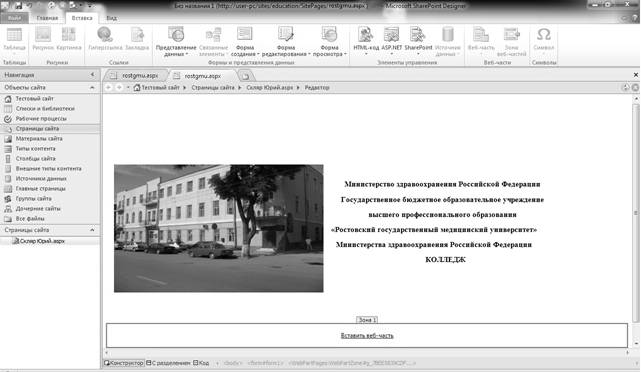The image size is (641, 372).
Task: Open the navigation history dropdown arrow
Action: [x=128, y=87]
